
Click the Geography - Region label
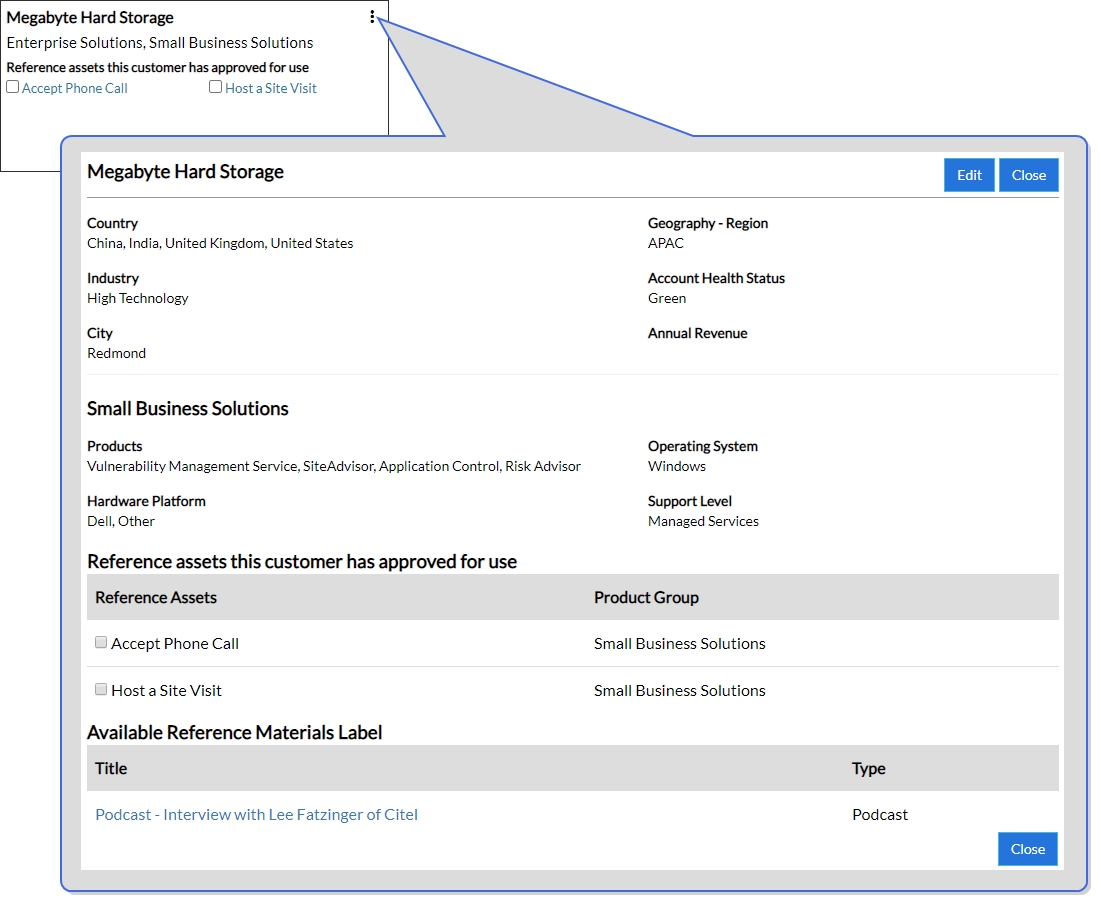(x=708, y=223)
